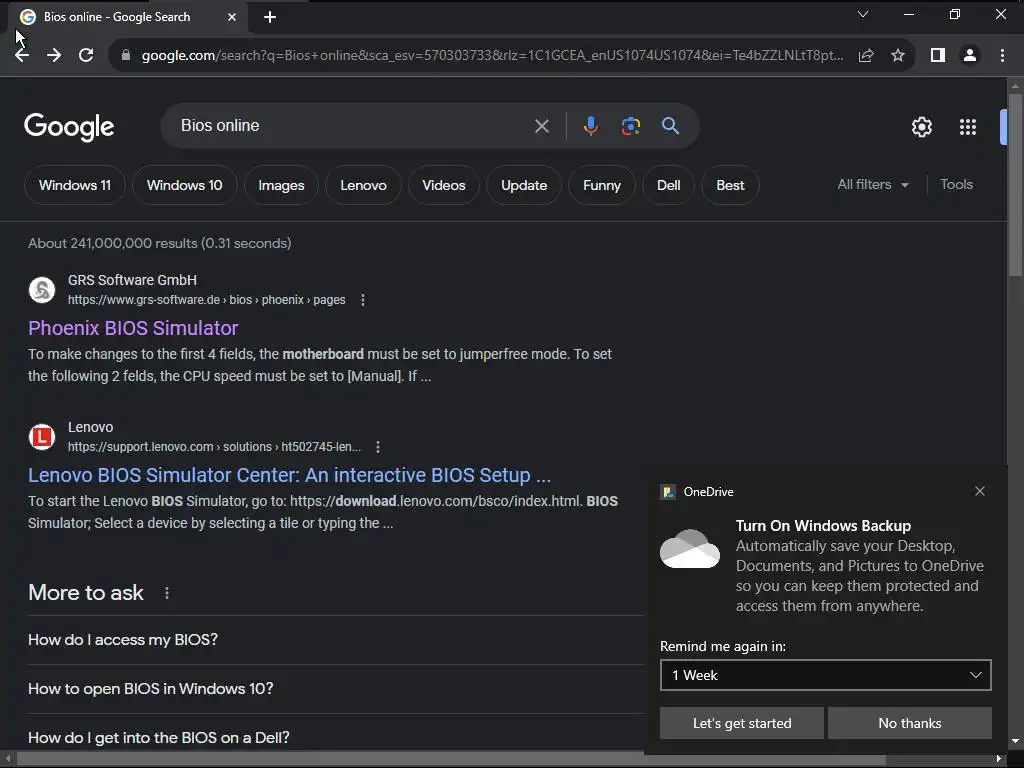1024x768 pixels.
Task: View site info via the padlock icon
Action: 126,56
